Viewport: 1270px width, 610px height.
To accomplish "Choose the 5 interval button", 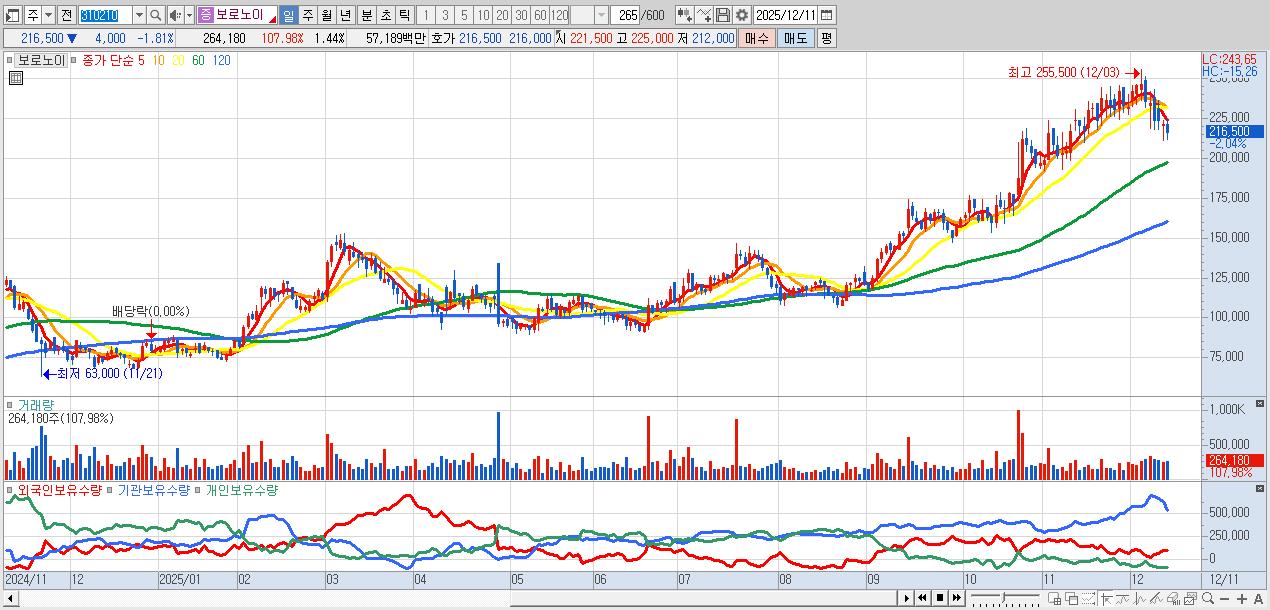I will coord(464,15).
